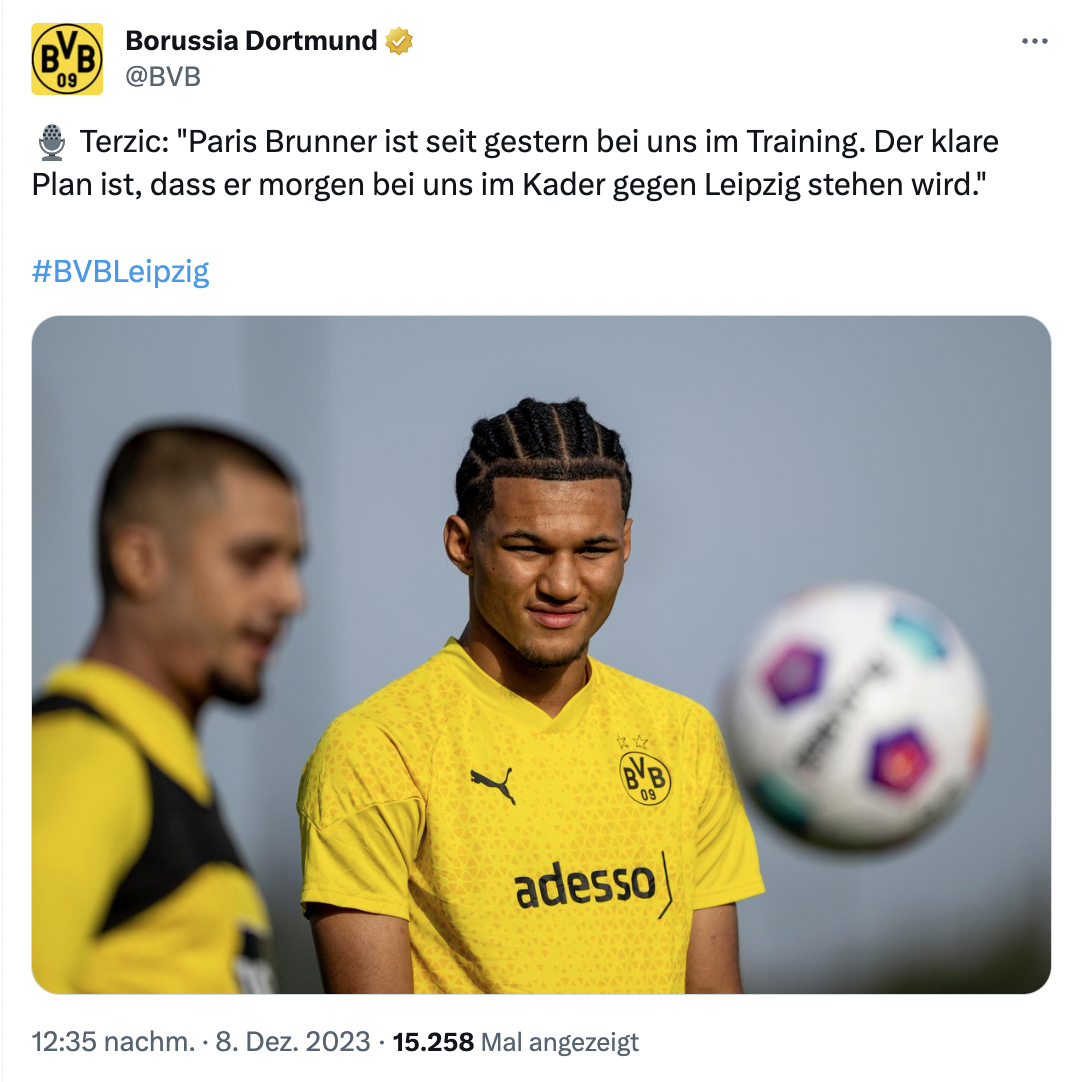Open the three-dot more options menu

pos(1034,41)
